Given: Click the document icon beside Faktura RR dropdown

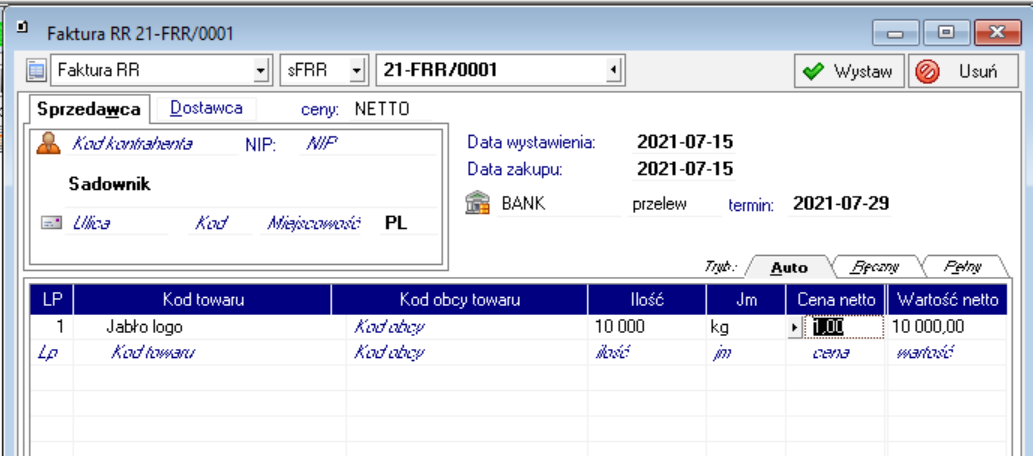Looking at the screenshot, I should point(36,71).
